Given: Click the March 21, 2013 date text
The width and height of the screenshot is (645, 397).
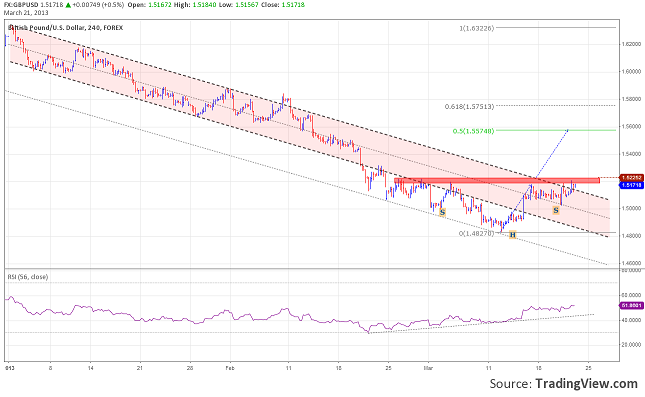Looking at the screenshot, I should click(x=26, y=13).
